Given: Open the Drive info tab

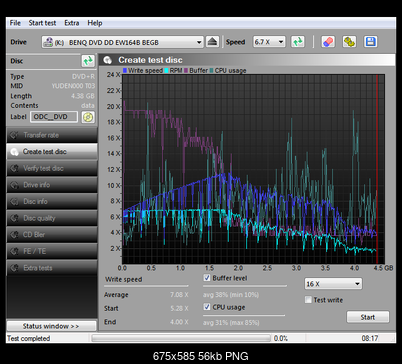Looking at the screenshot, I should (x=52, y=185).
